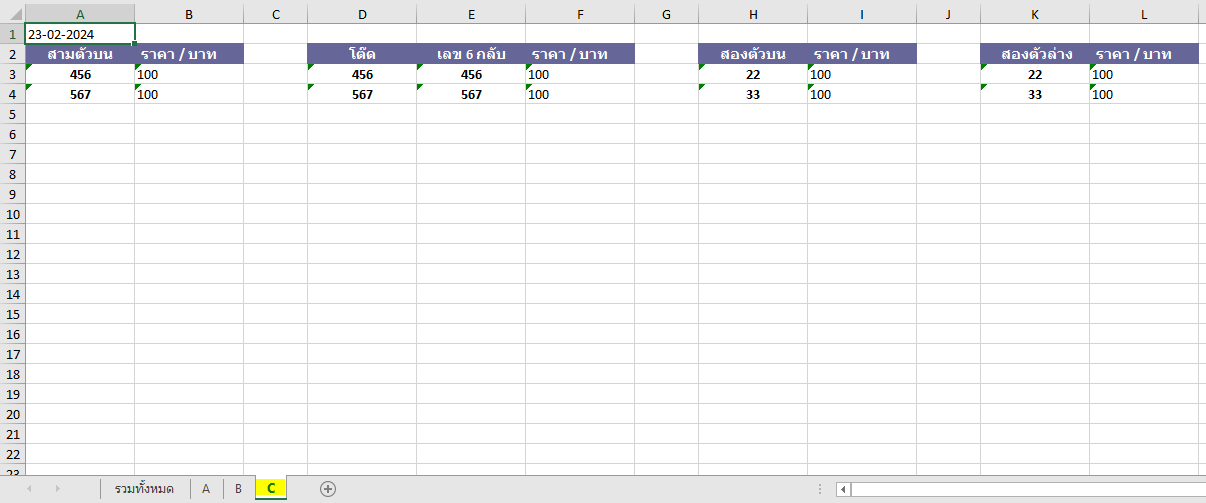Select column L by its header

(x=1144, y=14)
